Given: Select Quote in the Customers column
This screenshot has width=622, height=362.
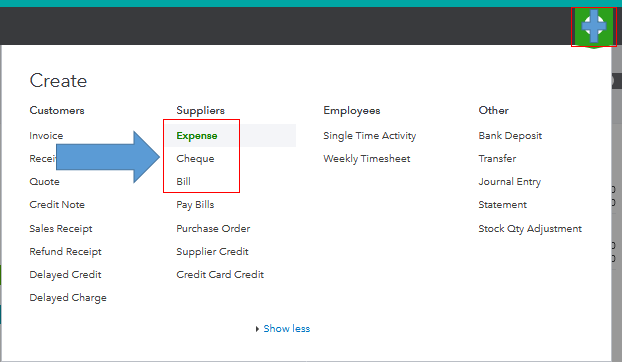Looking at the screenshot, I should [44, 182].
